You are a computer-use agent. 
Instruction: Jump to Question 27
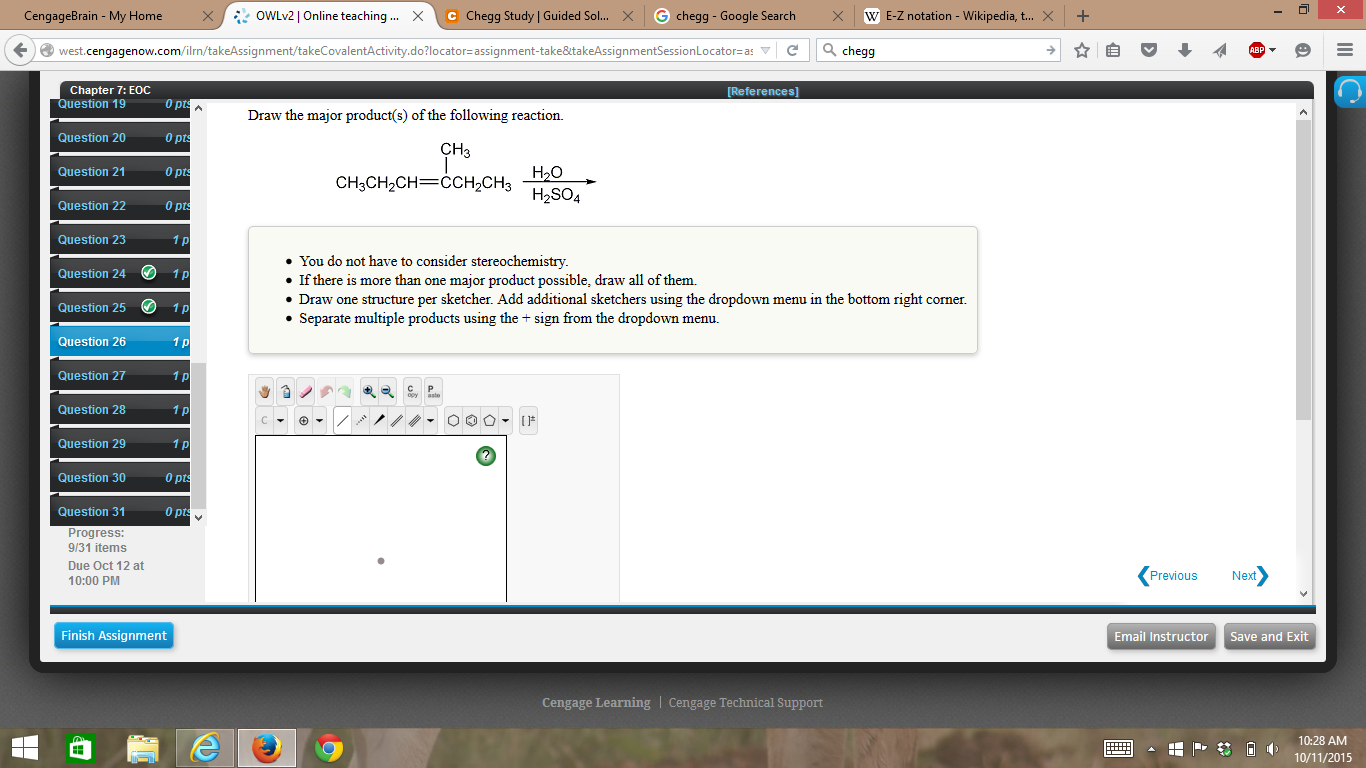point(120,376)
